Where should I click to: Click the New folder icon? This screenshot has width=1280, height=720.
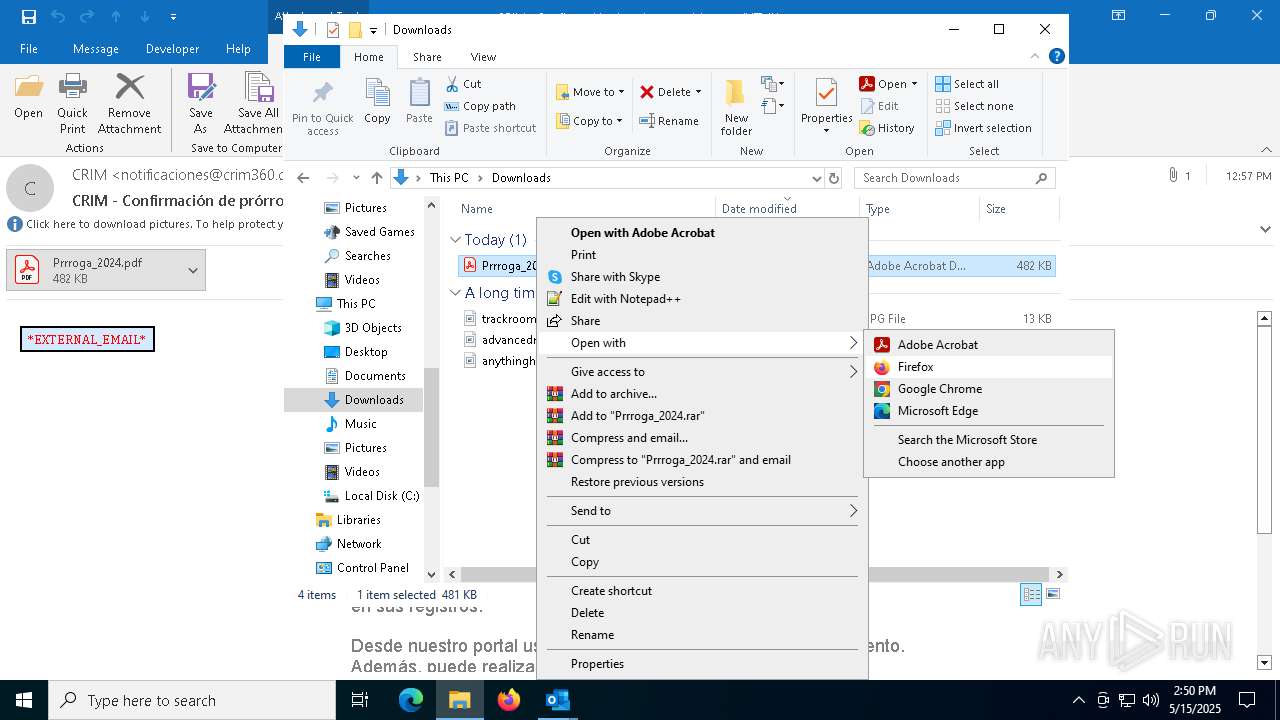[x=736, y=107]
